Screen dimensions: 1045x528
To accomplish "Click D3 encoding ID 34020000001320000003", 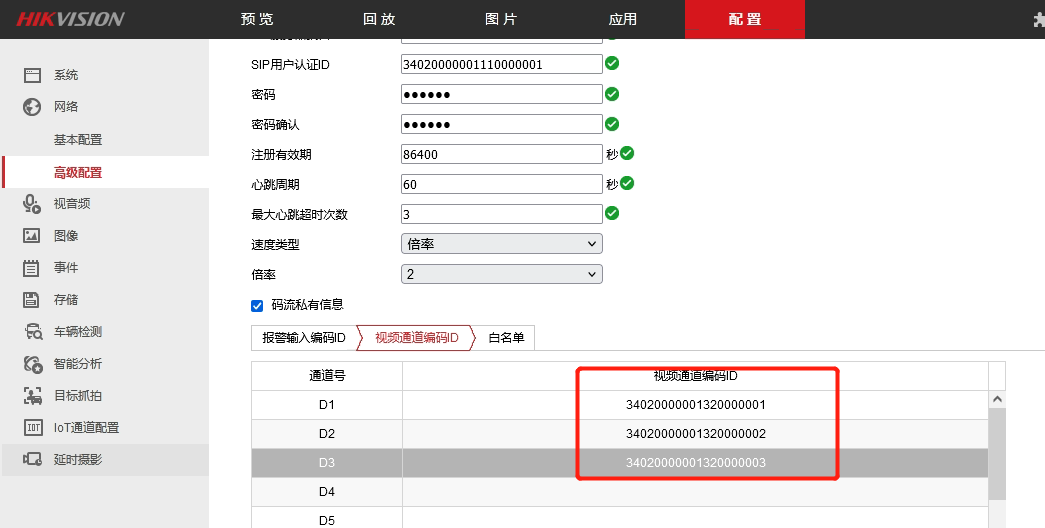I will 696,463.
